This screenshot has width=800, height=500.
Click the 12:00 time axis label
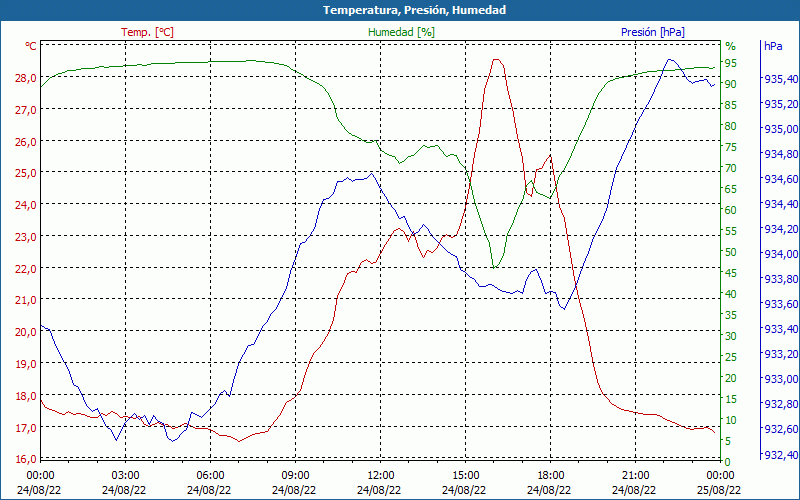[x=380, y=476]
